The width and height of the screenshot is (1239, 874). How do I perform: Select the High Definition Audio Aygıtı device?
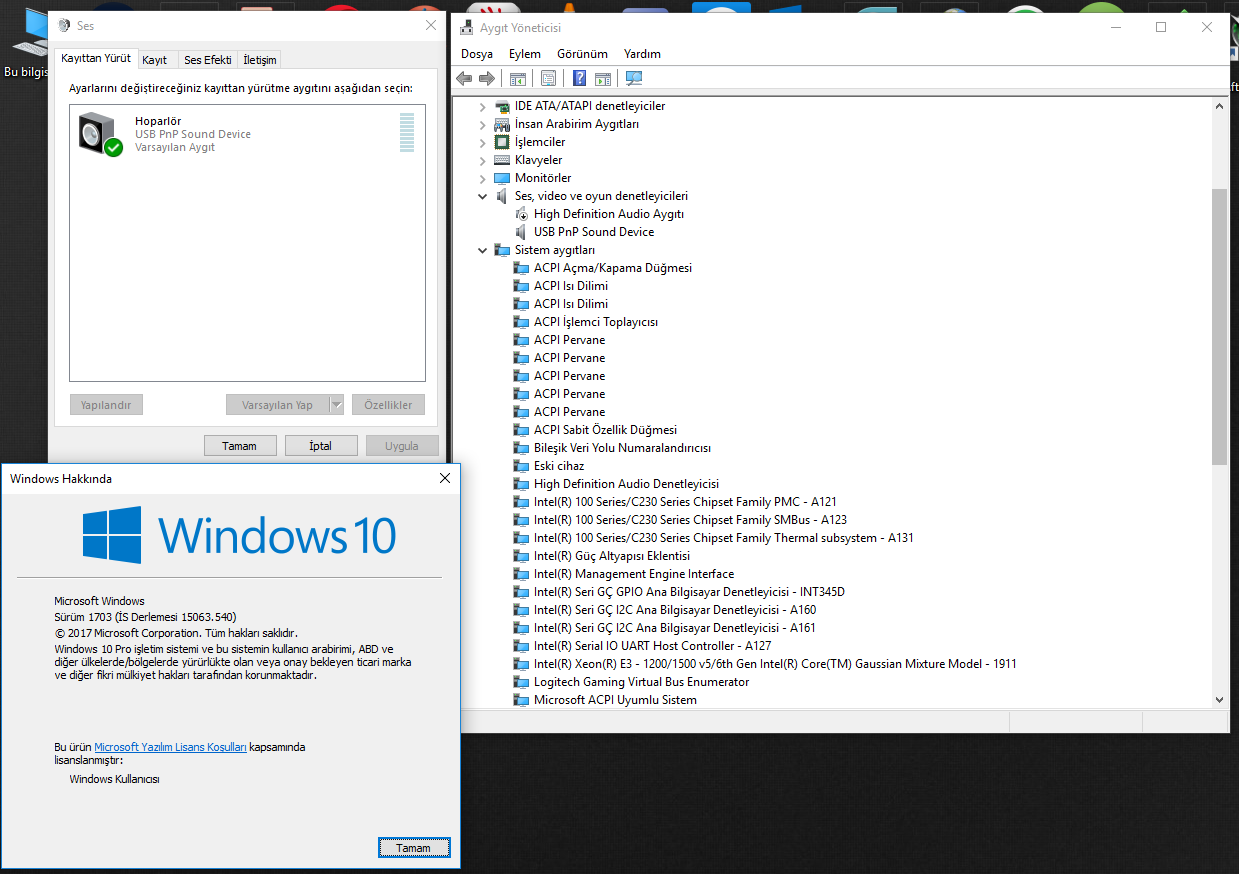pos(608,214)
